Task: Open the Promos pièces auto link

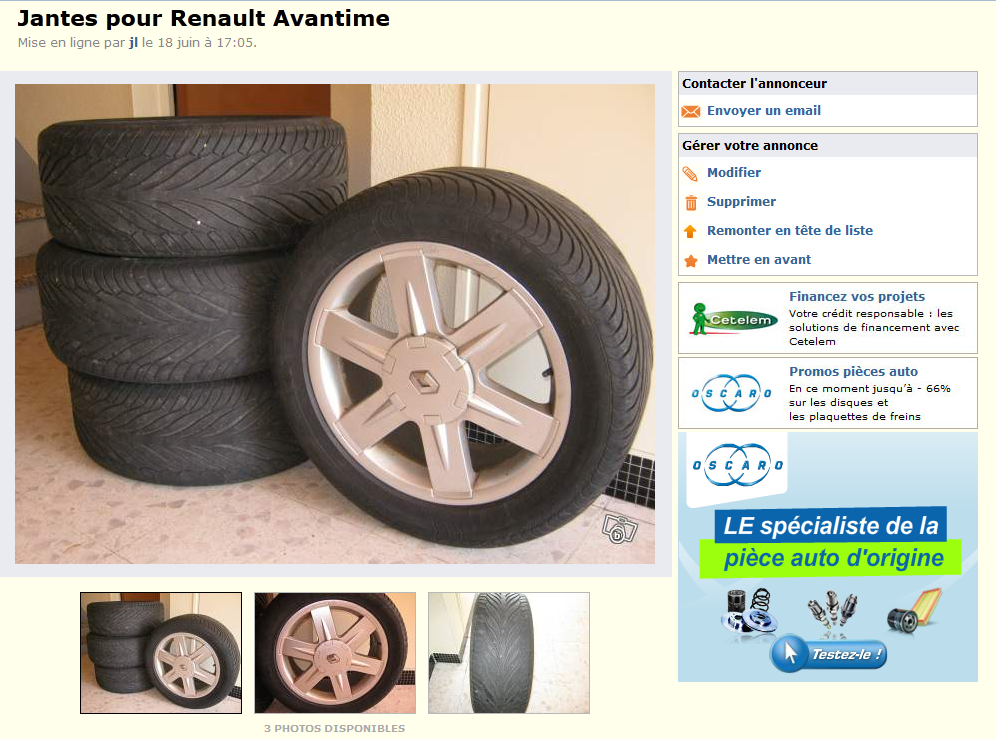Action: pos(853,371)
